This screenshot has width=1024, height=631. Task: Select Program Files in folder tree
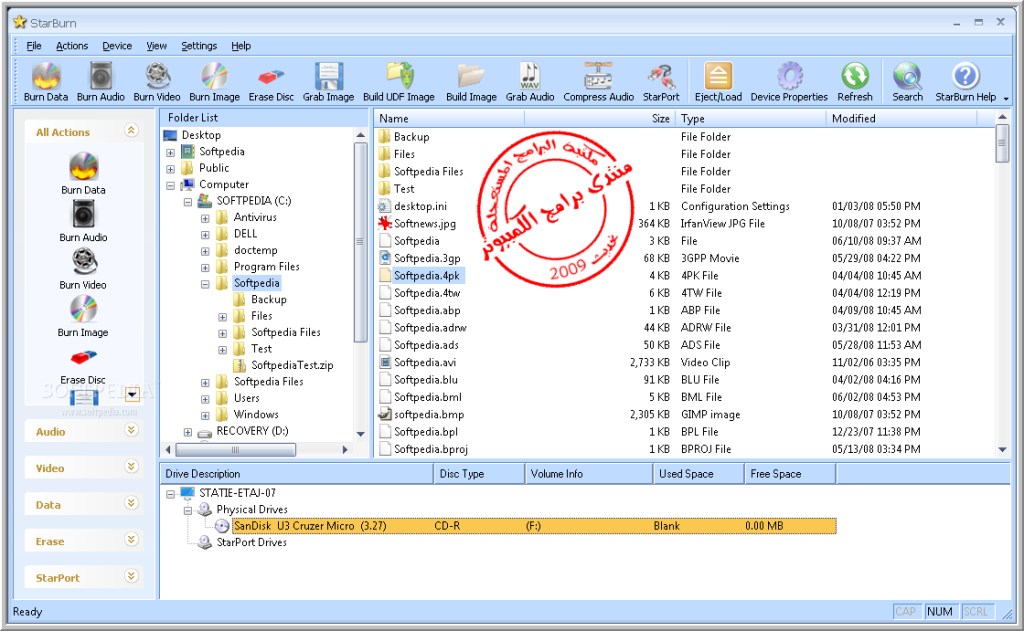[266, 267]
